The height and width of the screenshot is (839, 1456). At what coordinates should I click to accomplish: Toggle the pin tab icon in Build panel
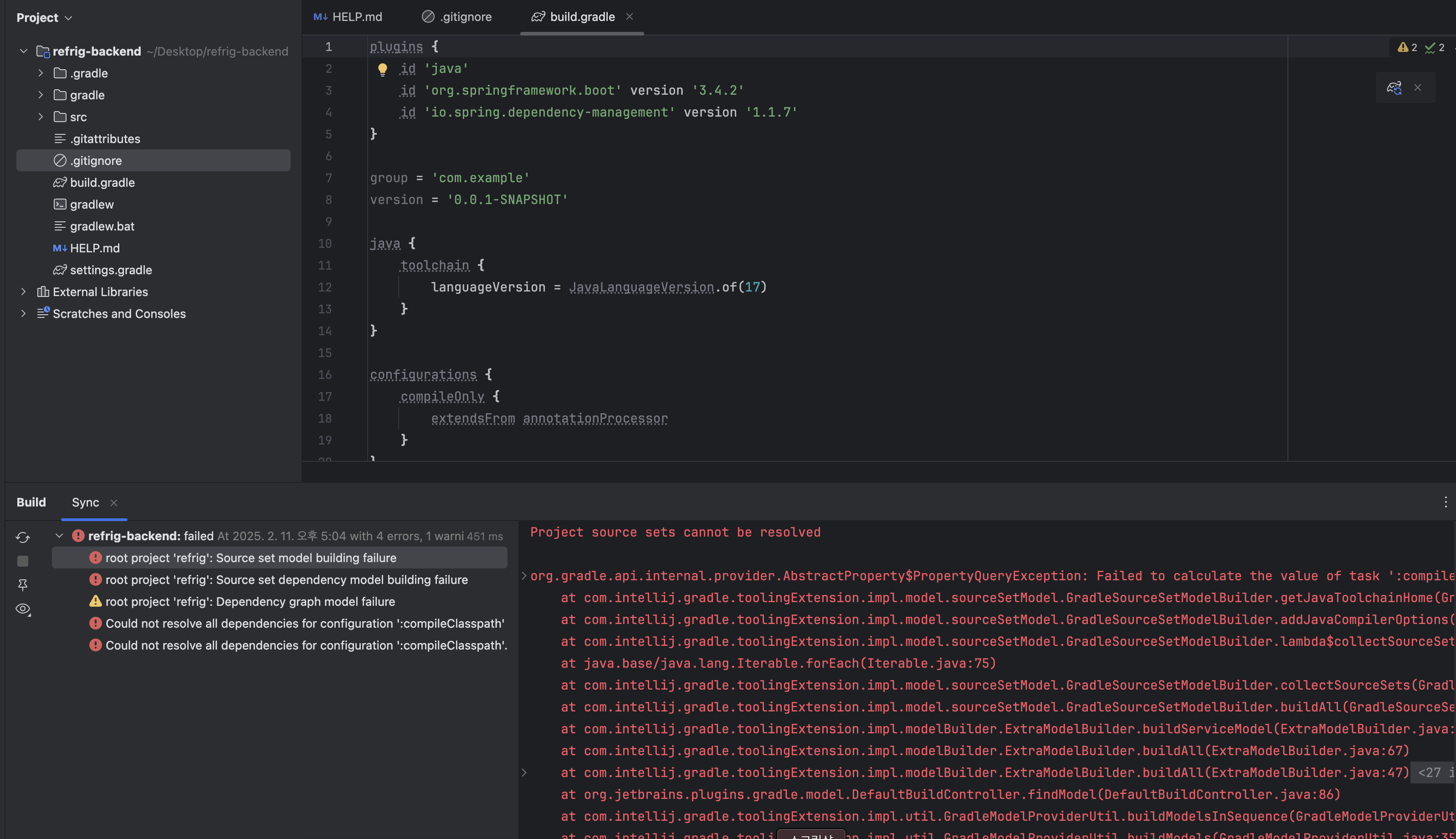click(x=22, y=585)
